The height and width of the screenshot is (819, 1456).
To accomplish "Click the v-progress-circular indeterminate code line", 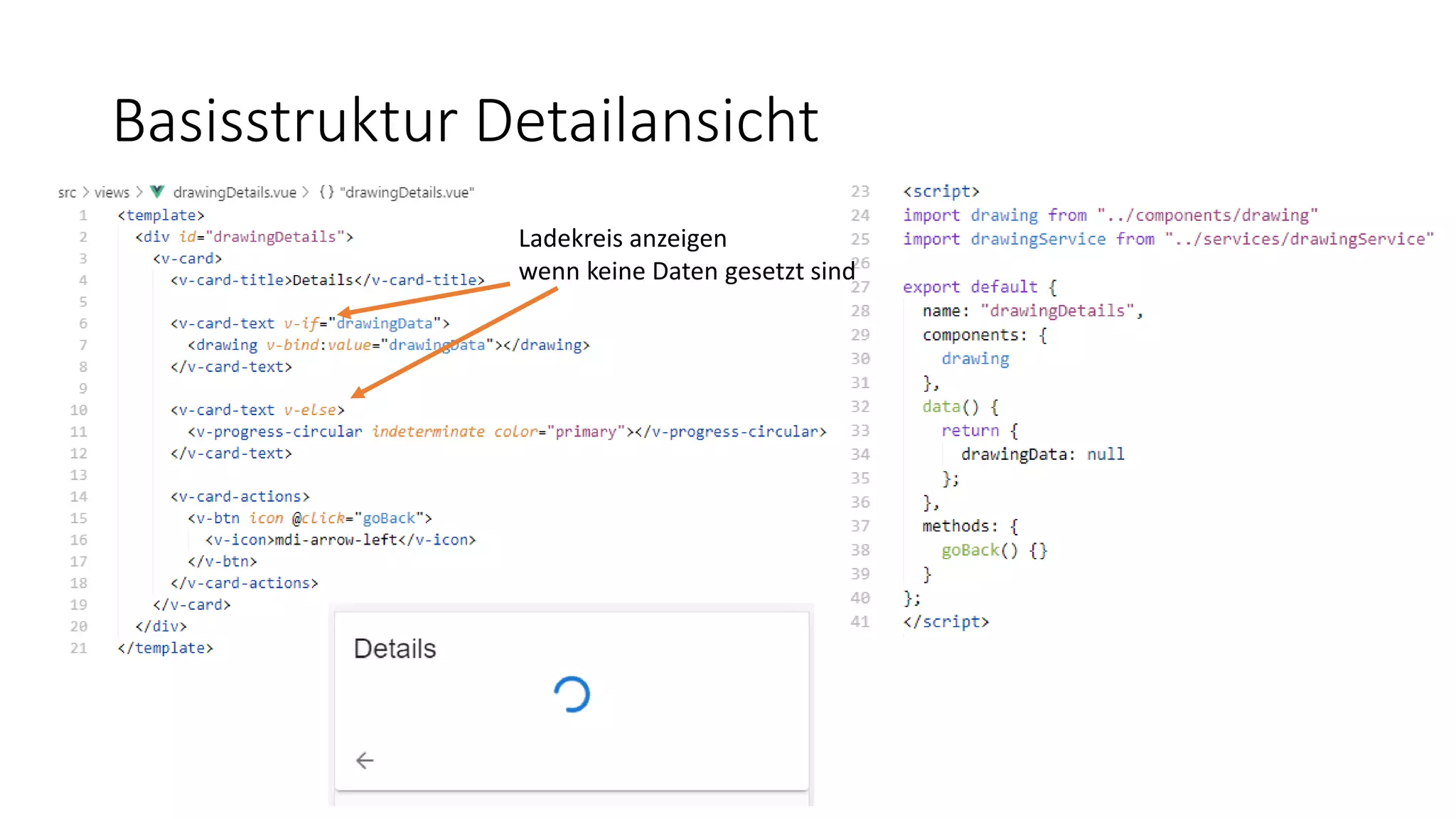I will [507, 432].
